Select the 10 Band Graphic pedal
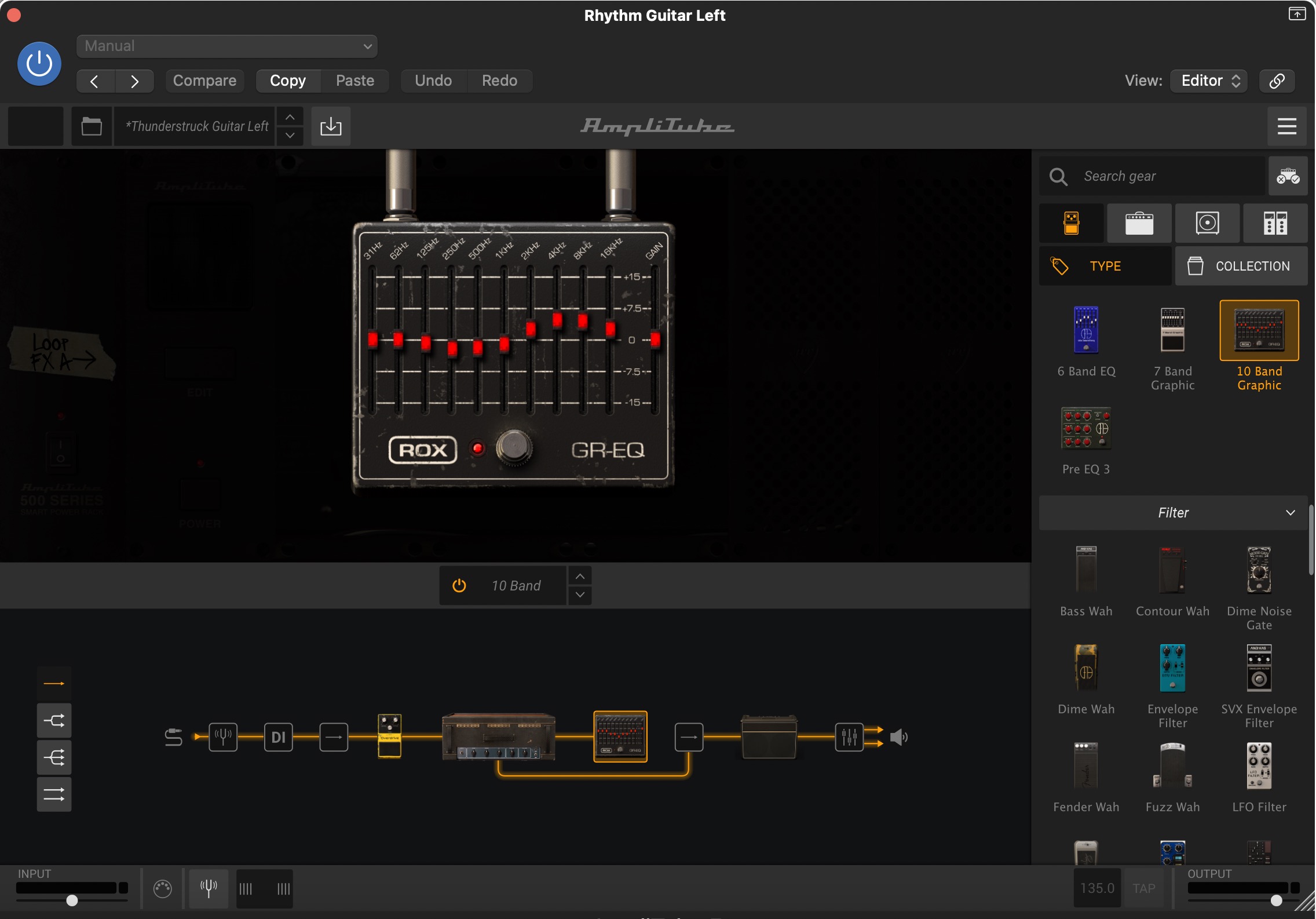This screenshot has height=919, width=1316. pos(1259,347)
